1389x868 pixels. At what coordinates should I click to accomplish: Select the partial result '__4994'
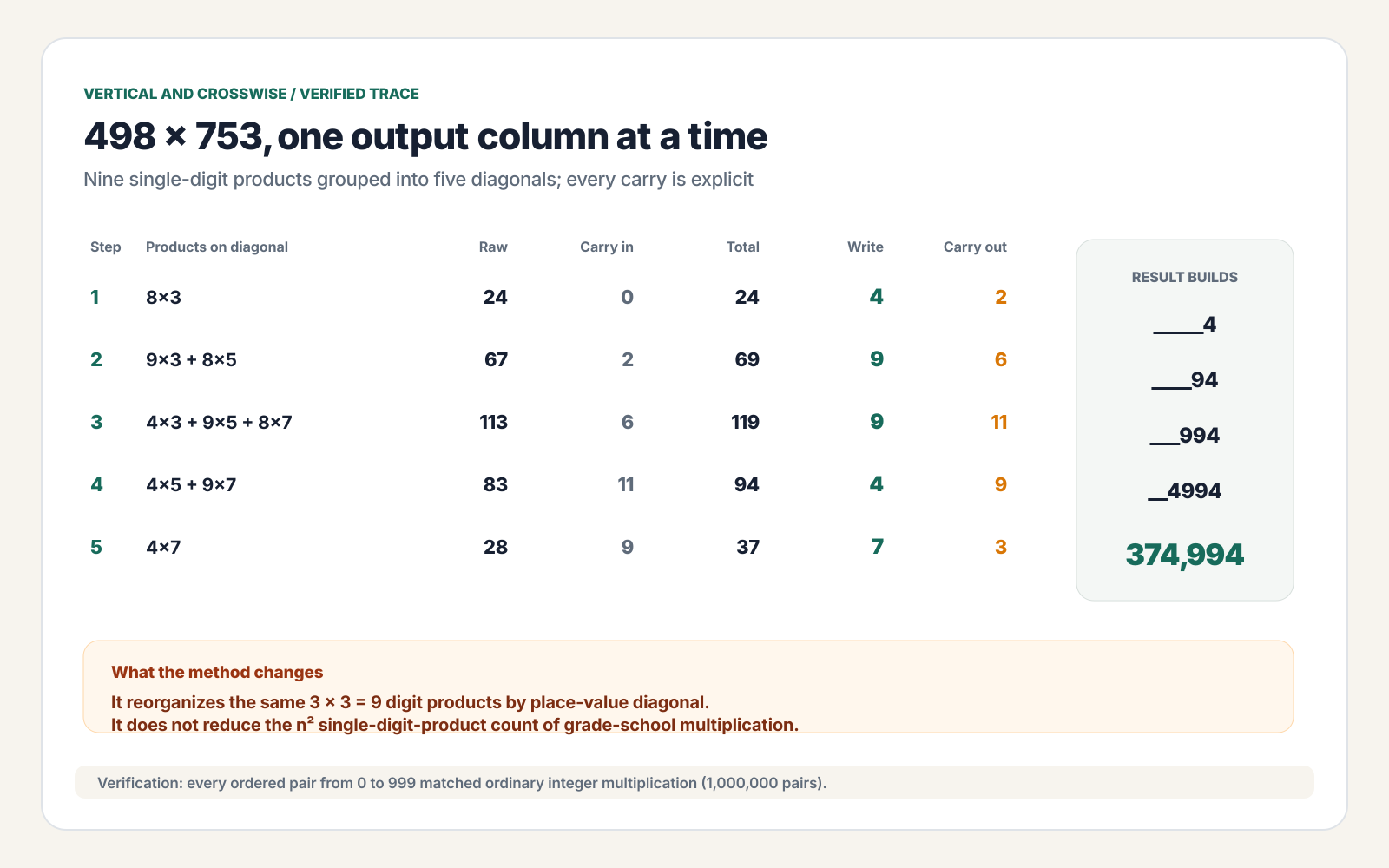[1185, 491]
